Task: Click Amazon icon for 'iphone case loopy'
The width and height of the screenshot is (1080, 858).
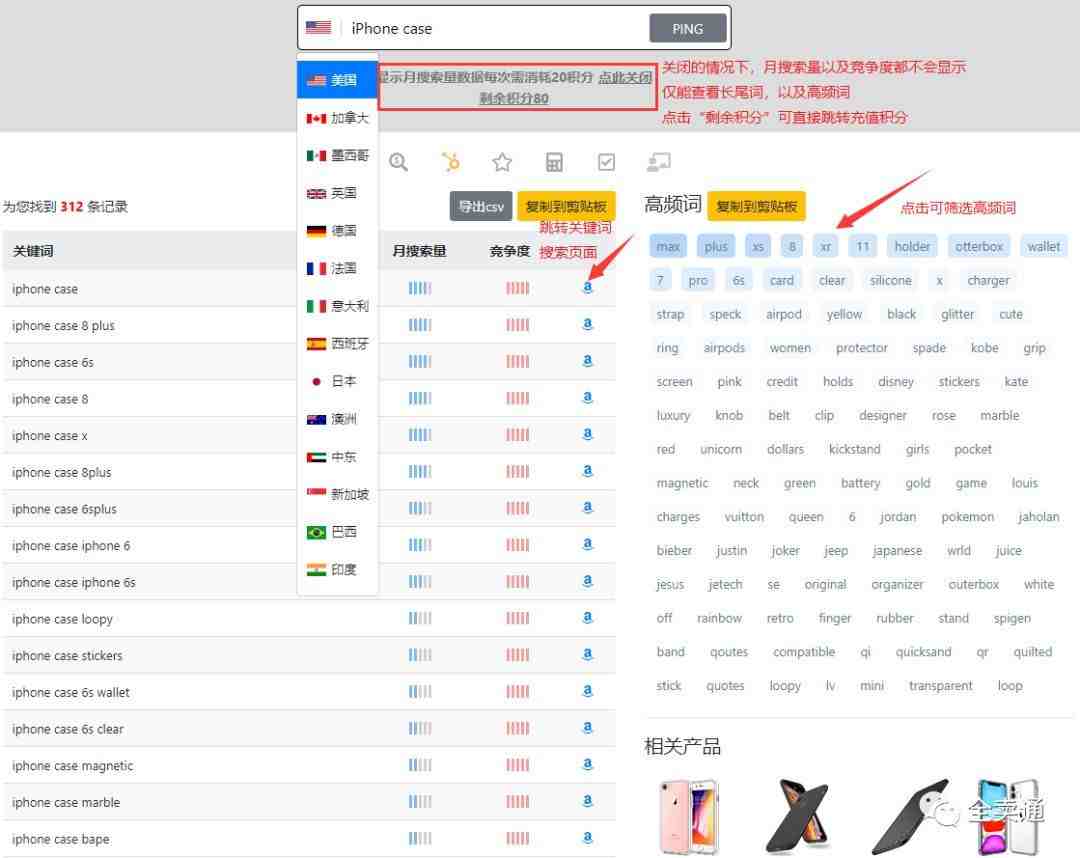Action: (588, 618)
